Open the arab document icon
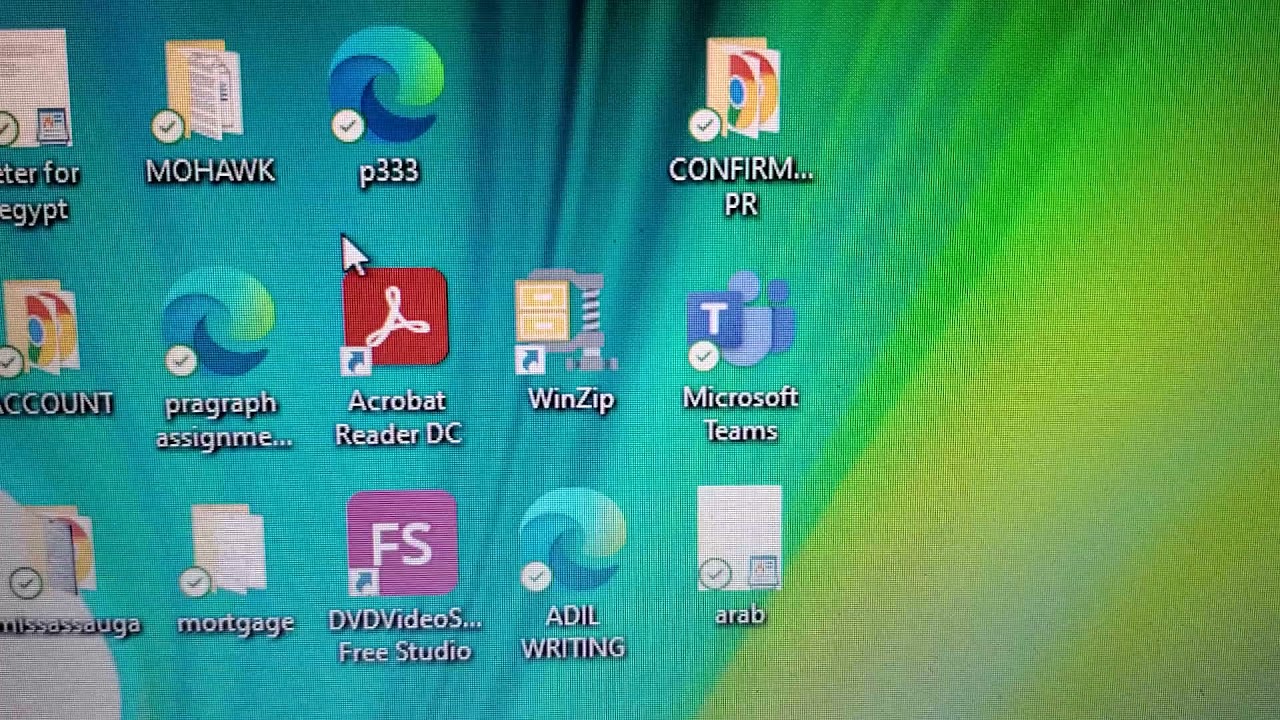 pos(740,538)
